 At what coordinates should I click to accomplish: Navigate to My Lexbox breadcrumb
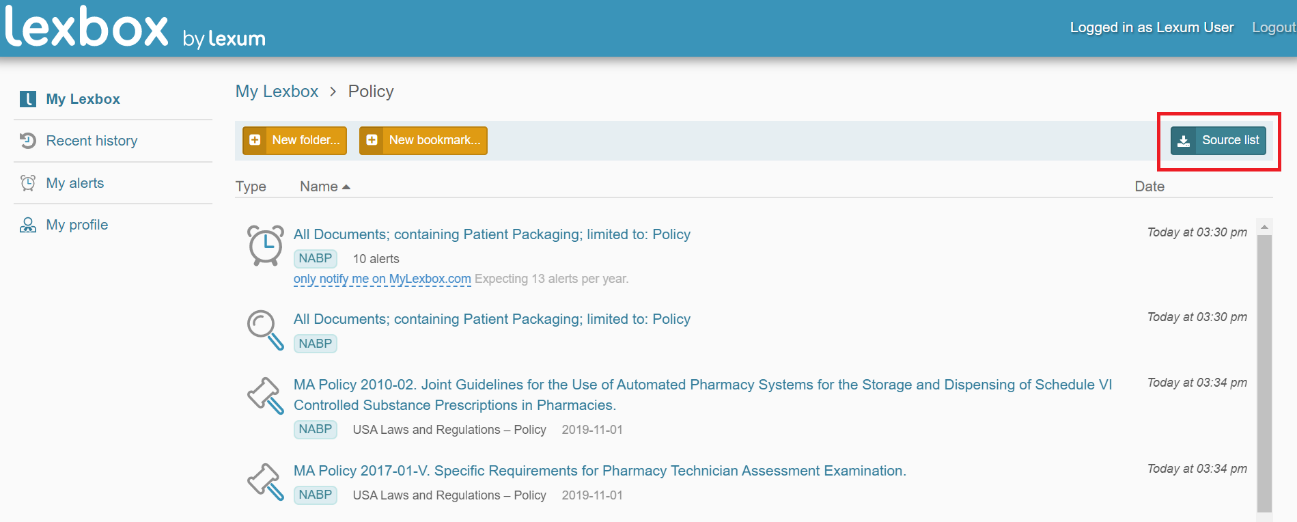click(277, 91)
